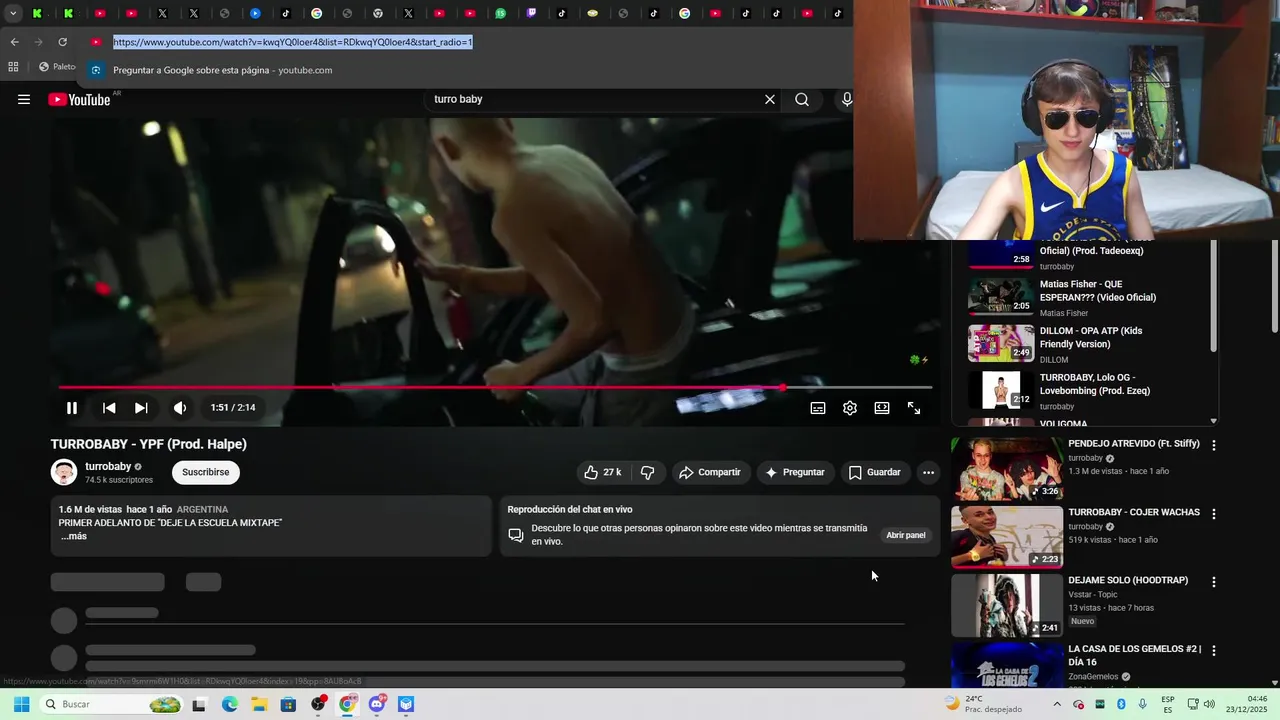Expand playlist panel with bottom arrow

coord(1214,421)
